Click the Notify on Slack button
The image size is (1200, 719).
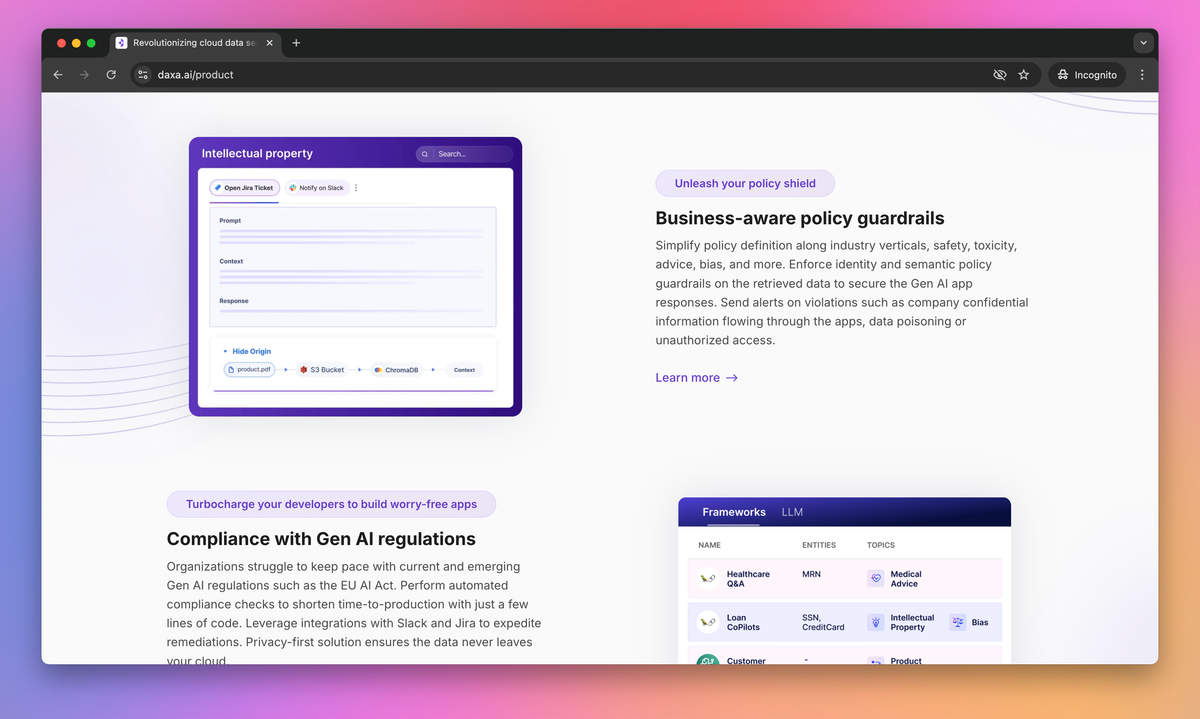point(316,188)
